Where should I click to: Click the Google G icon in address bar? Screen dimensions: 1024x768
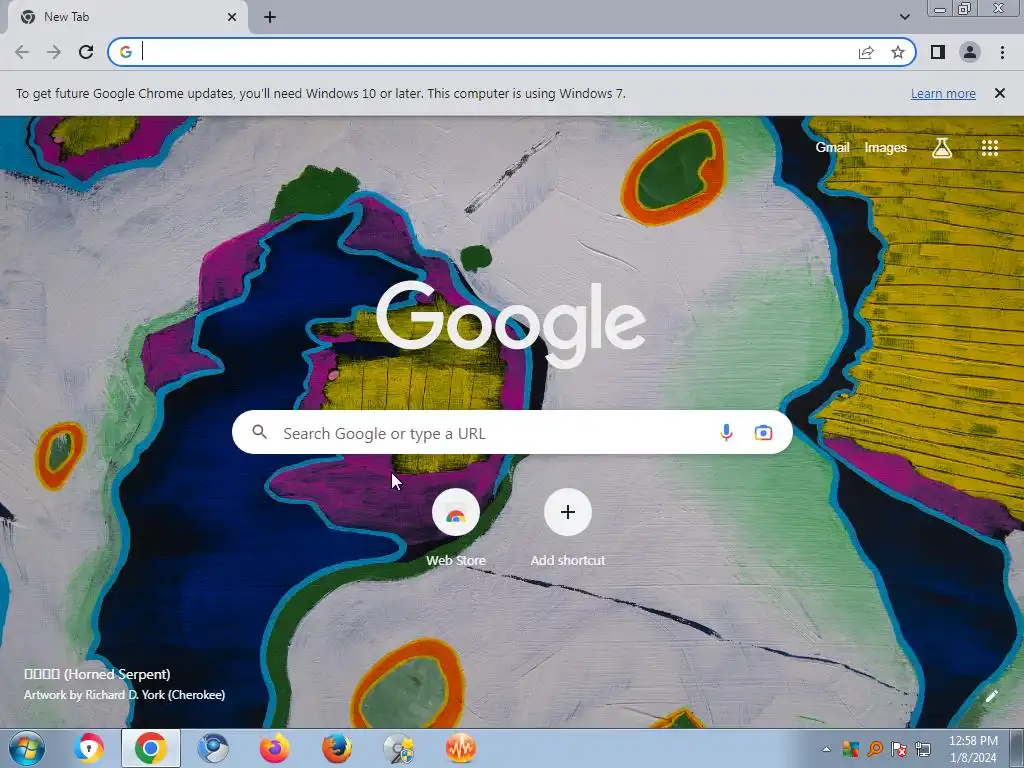click(126, 52)
